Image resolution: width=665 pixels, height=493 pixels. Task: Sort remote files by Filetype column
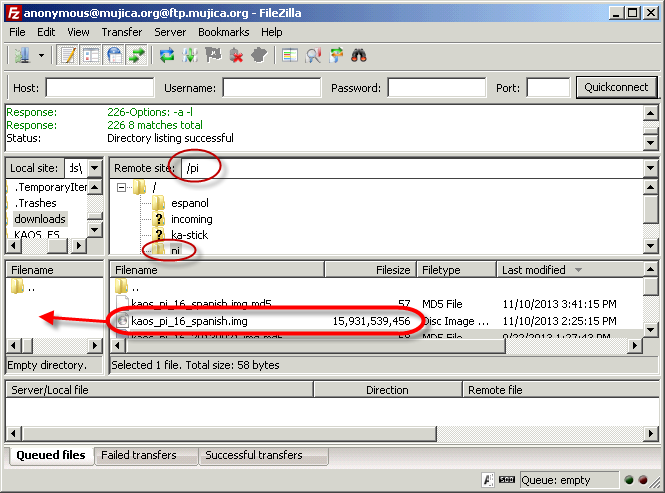click(456, 270)
